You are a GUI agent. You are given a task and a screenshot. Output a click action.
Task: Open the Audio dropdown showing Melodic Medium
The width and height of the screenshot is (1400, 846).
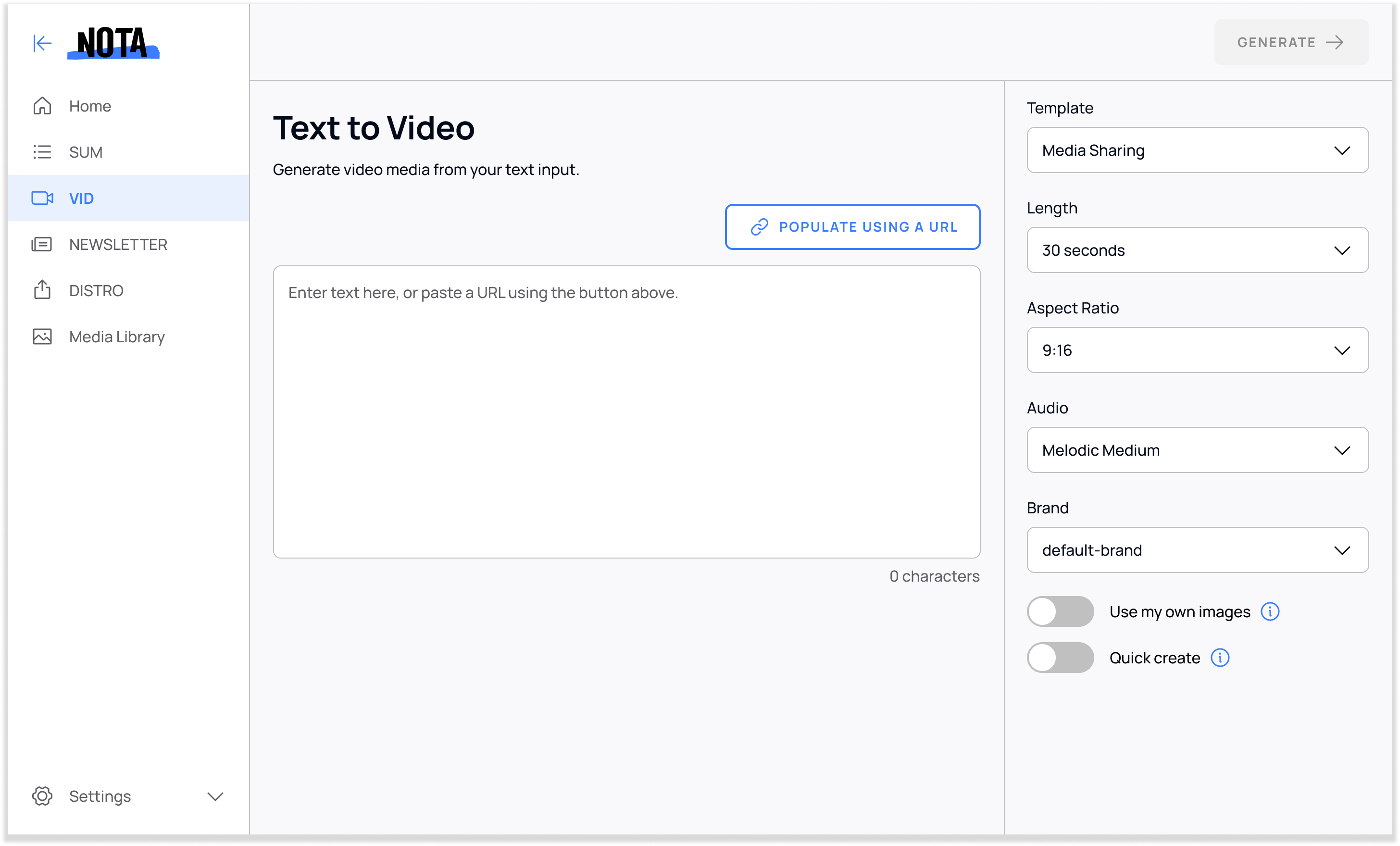click(1197, 450)
